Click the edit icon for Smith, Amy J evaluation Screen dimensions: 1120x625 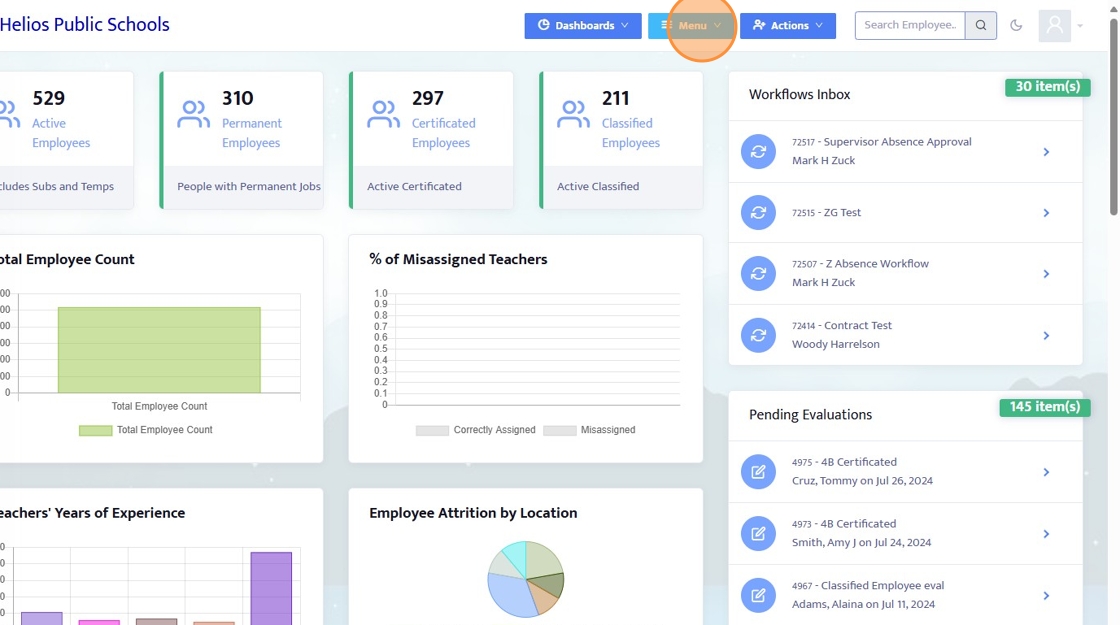coord(758,534)
